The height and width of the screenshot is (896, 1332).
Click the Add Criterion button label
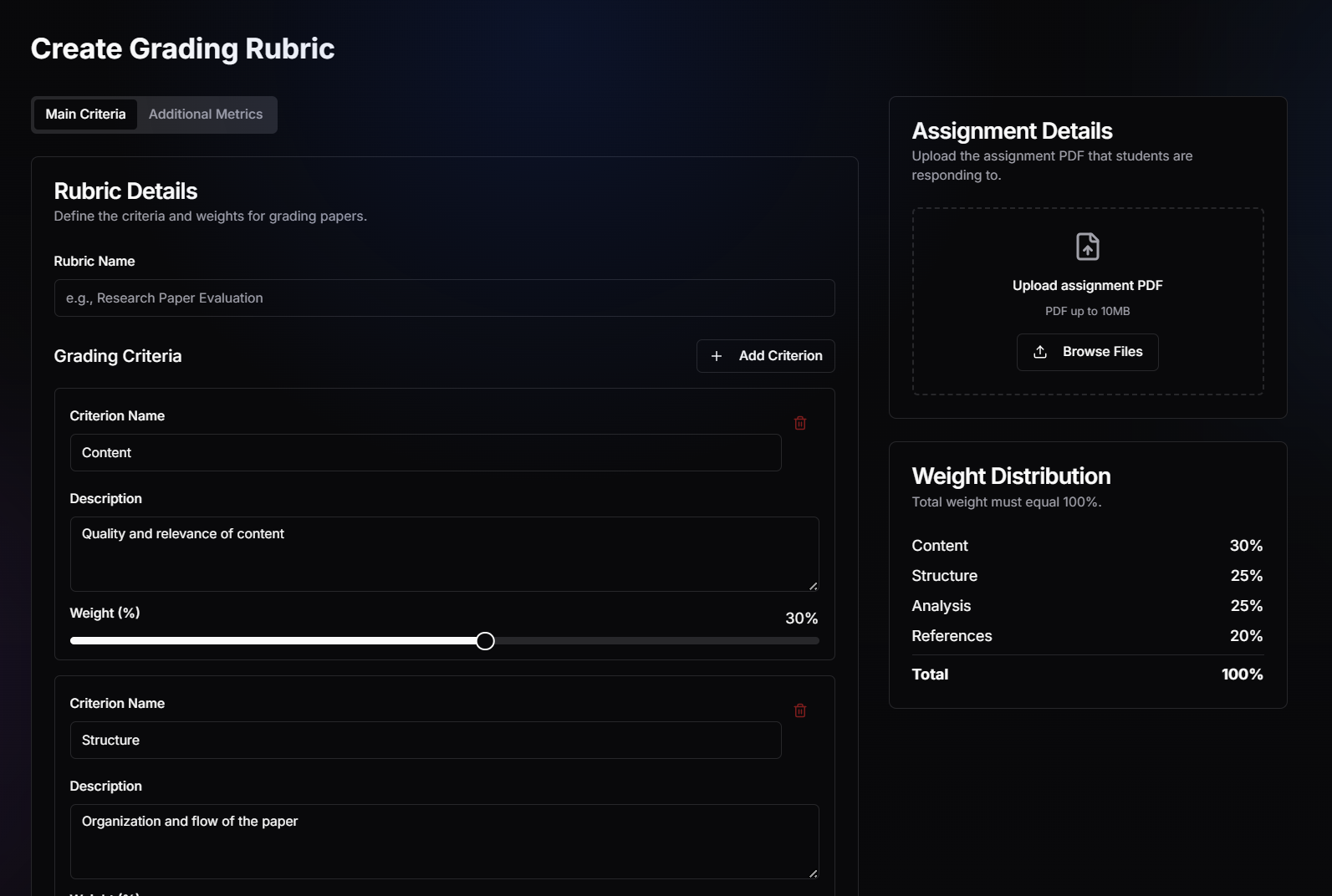pos(781,356)
